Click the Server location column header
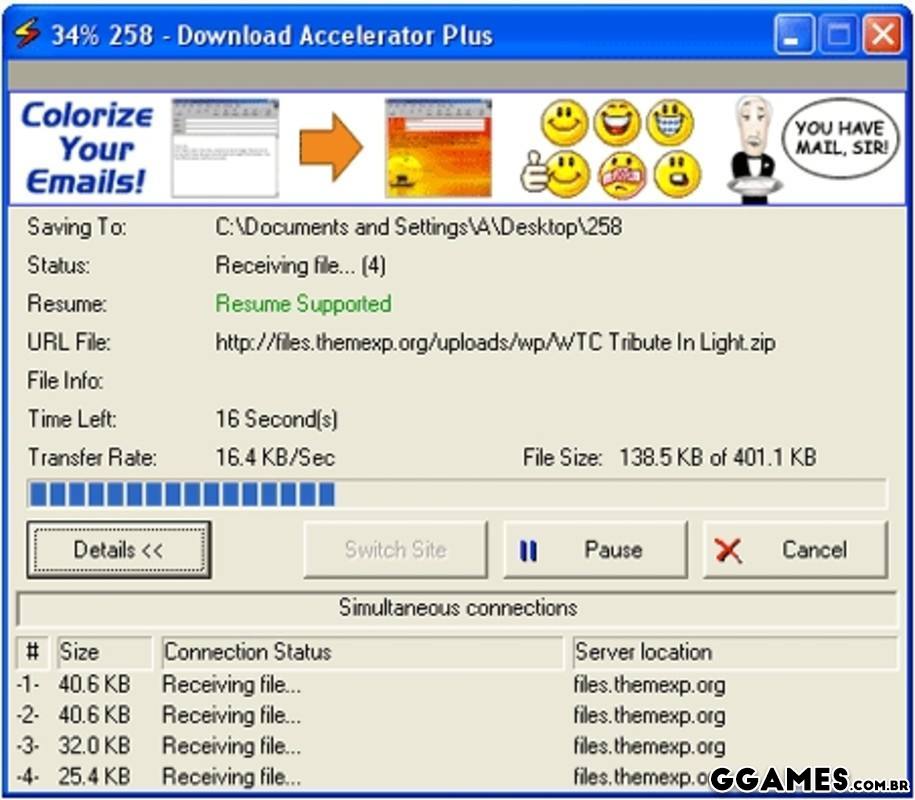The height and width of the screenshot is (800, 915). 734,652
